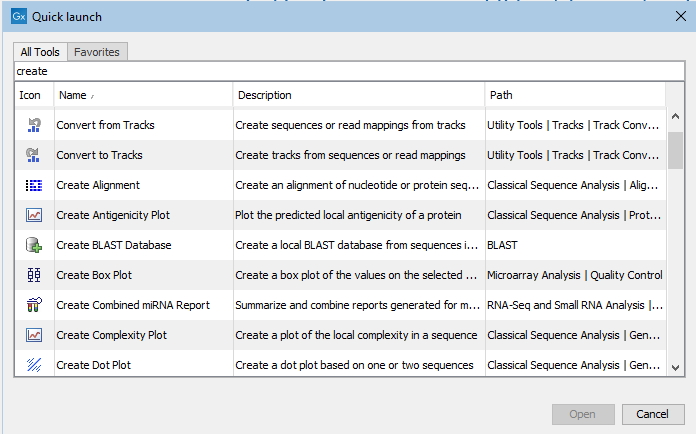
Task: Select "Create Complexity Plot" name
Action: (x=111, y=335)
